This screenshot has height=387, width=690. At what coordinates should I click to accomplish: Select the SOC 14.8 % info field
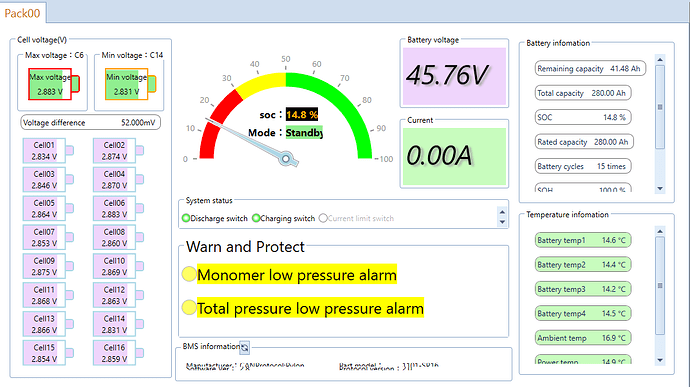(583, 118)
